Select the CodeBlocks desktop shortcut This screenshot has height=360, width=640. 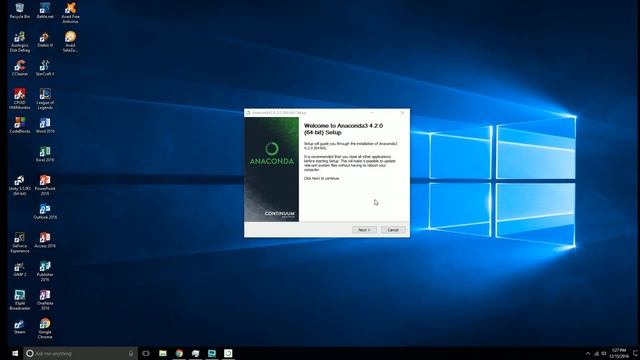point(20,125)
